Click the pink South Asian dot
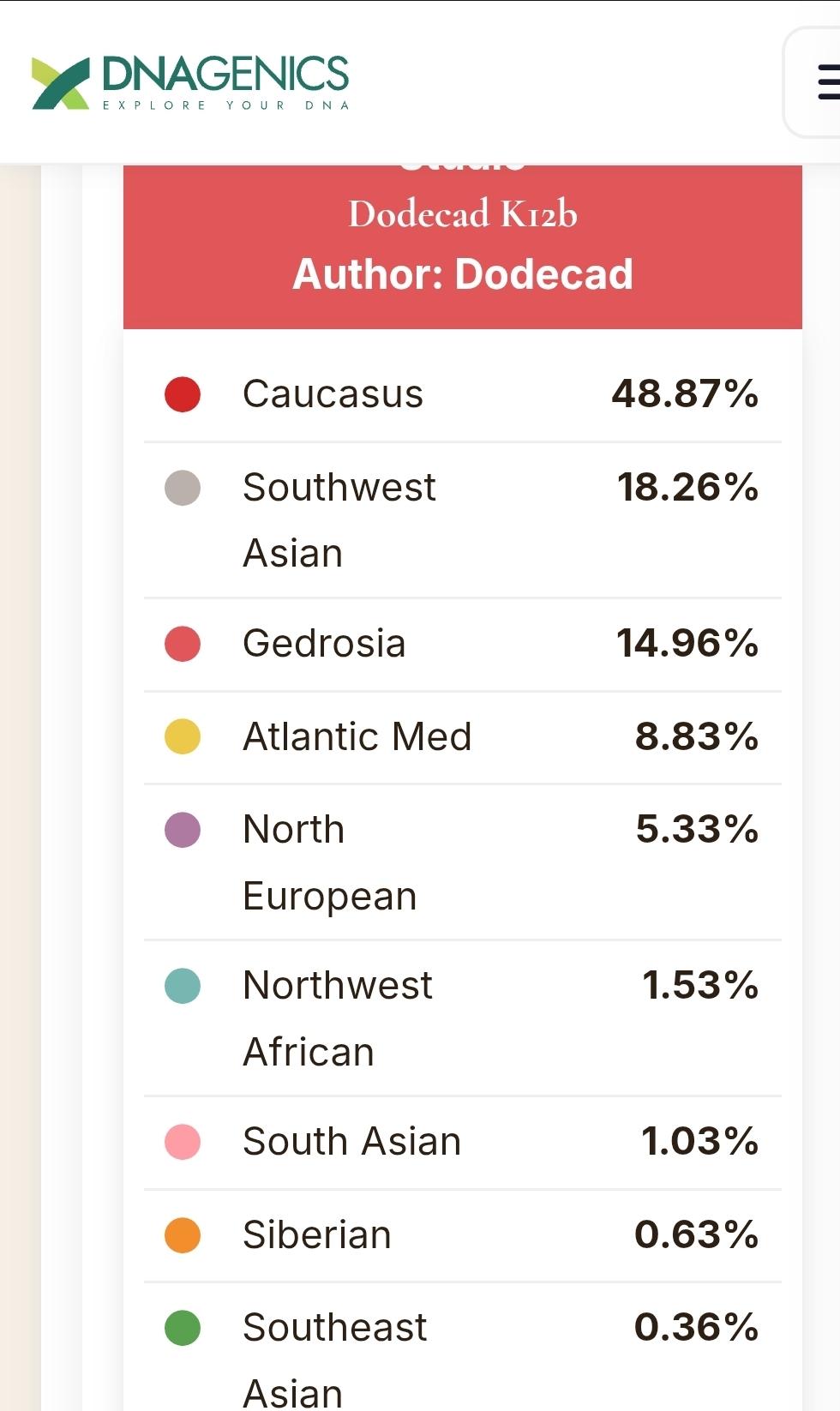 pos(183,1142)
